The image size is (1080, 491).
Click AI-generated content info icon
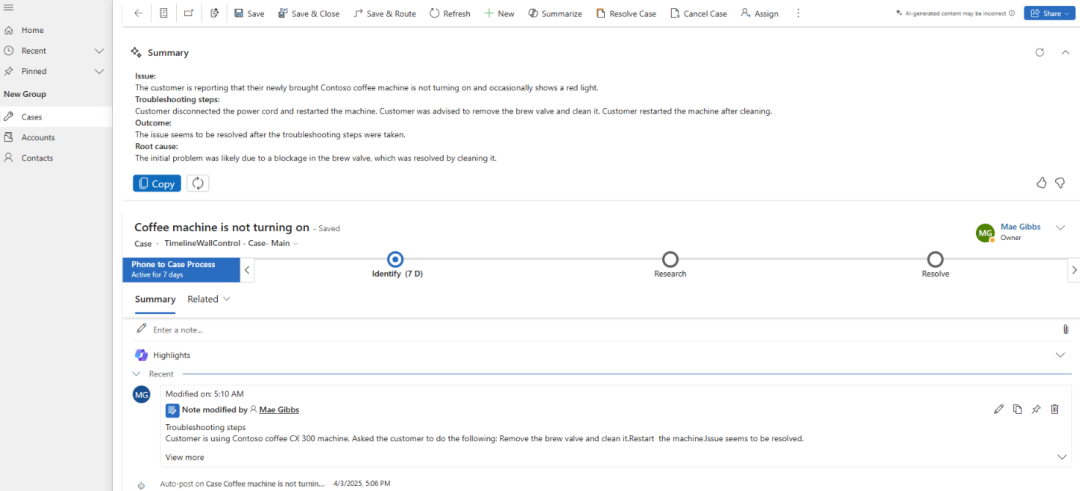[1011, 13]
